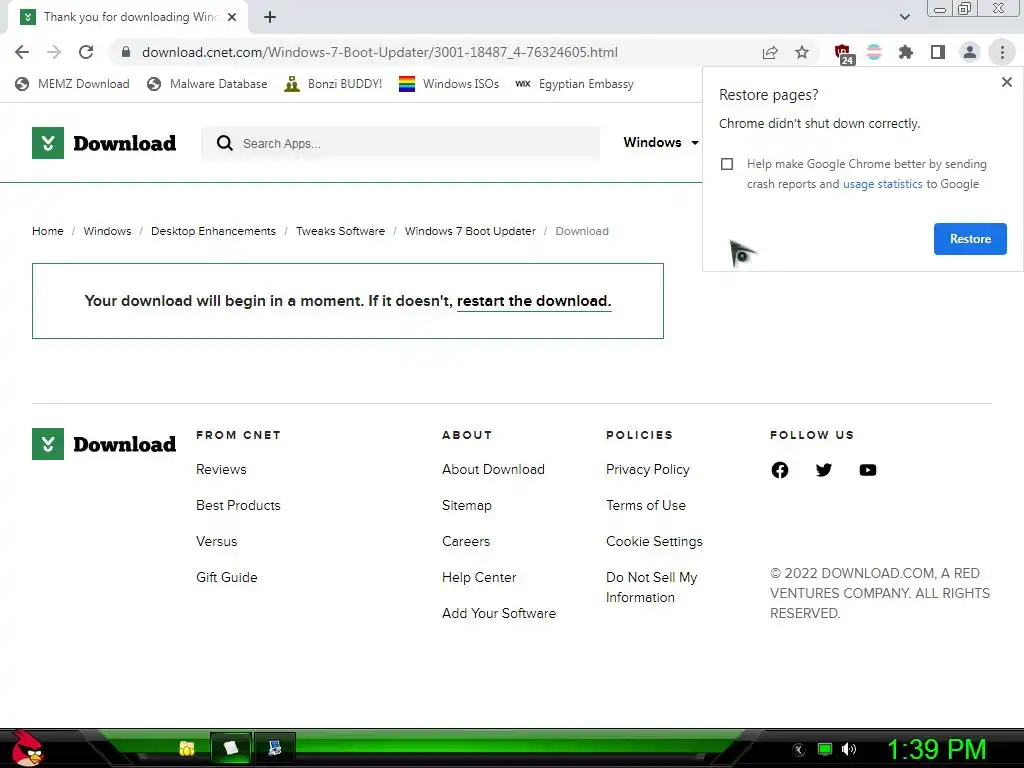This screenshot has width=1024, height=768.
Task: Open the Reviews footer link
Action: [x=221, y=470]
